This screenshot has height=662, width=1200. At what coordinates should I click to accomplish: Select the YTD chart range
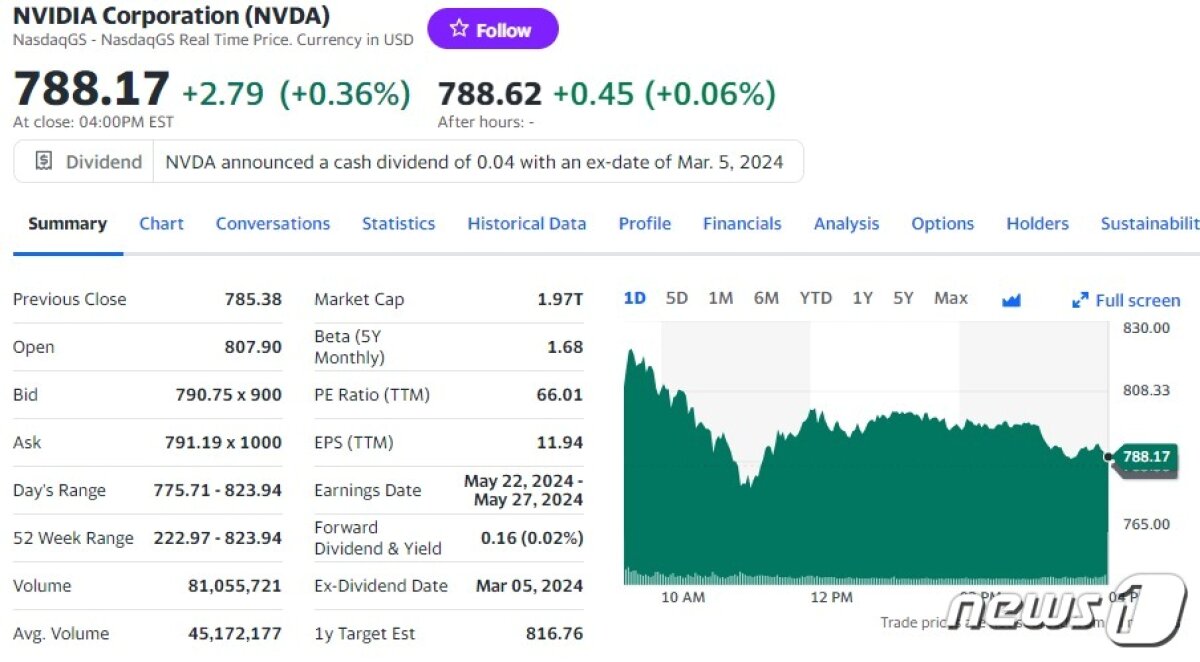(x=815, y=298)
